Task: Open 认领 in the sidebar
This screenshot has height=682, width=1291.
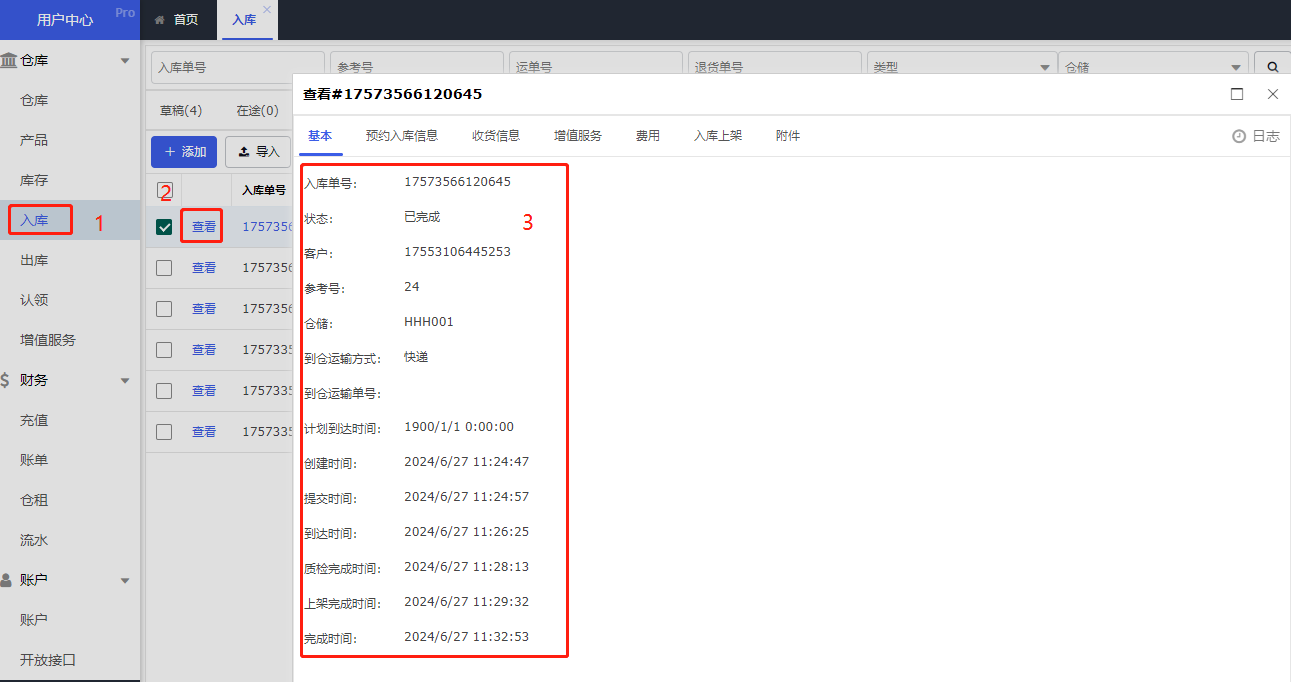Action: pyautogui.click(x=34, y=300)
